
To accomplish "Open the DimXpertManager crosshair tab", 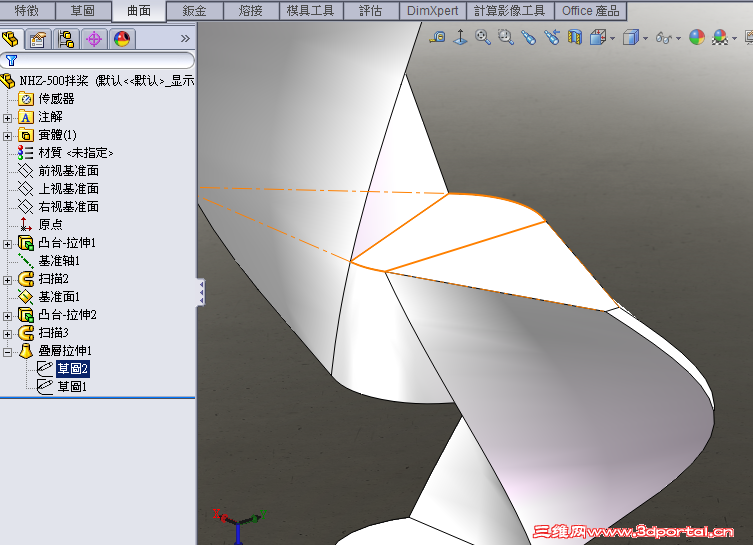I will click(94, 39).
